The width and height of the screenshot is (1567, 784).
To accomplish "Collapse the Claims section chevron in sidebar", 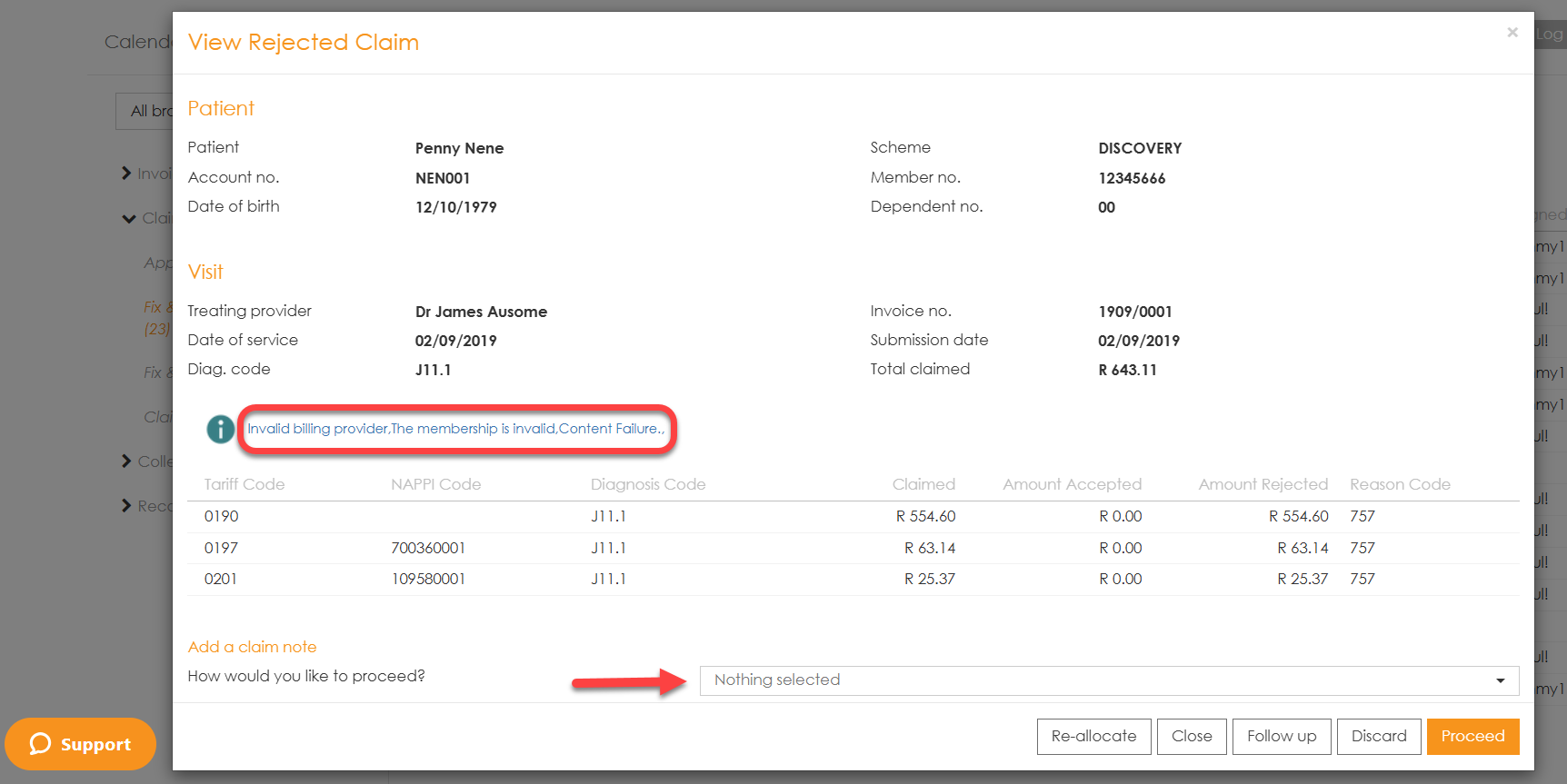I will [x=128, y=218].
